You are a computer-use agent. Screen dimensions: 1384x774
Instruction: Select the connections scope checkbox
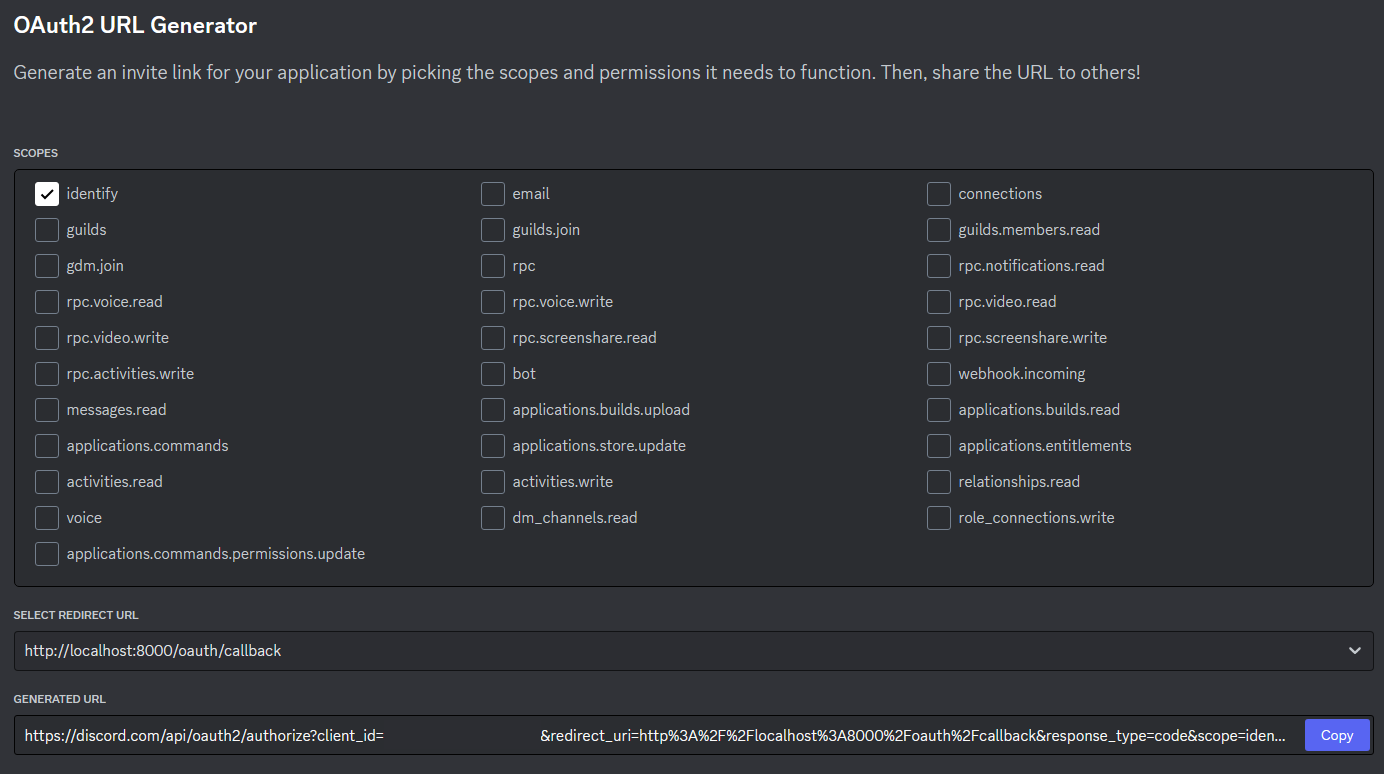pyautogui.click(x=939, y=194)
